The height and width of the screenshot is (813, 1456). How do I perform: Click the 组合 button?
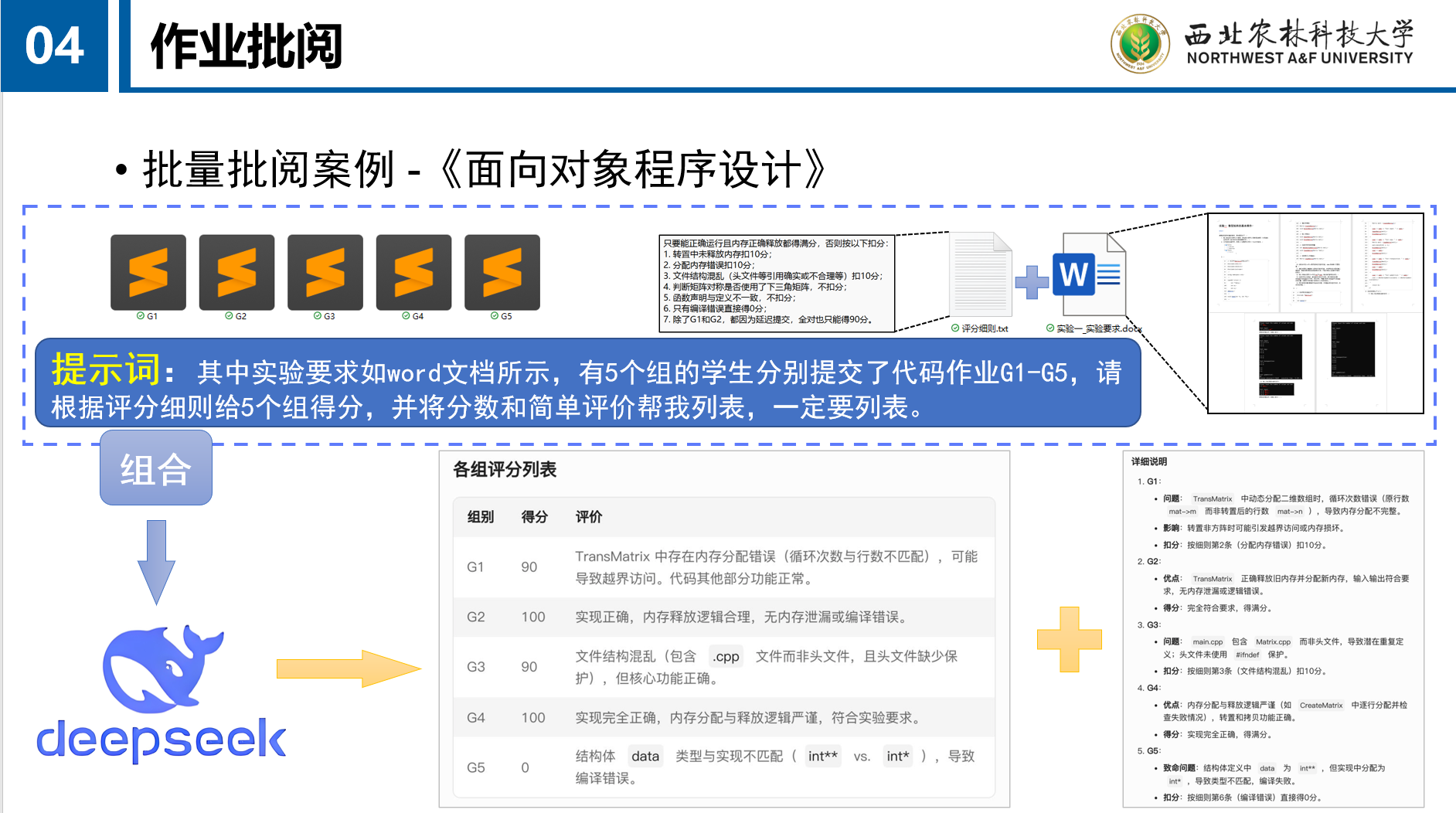155,468
